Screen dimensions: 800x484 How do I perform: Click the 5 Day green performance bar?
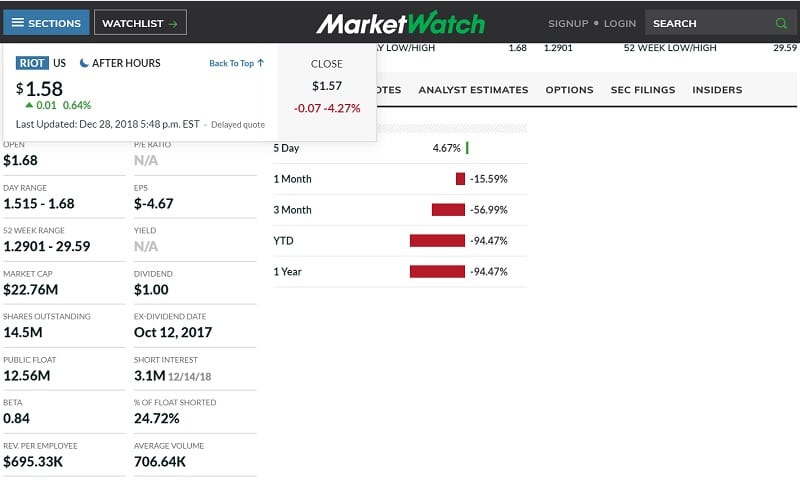tap(467, 148)
